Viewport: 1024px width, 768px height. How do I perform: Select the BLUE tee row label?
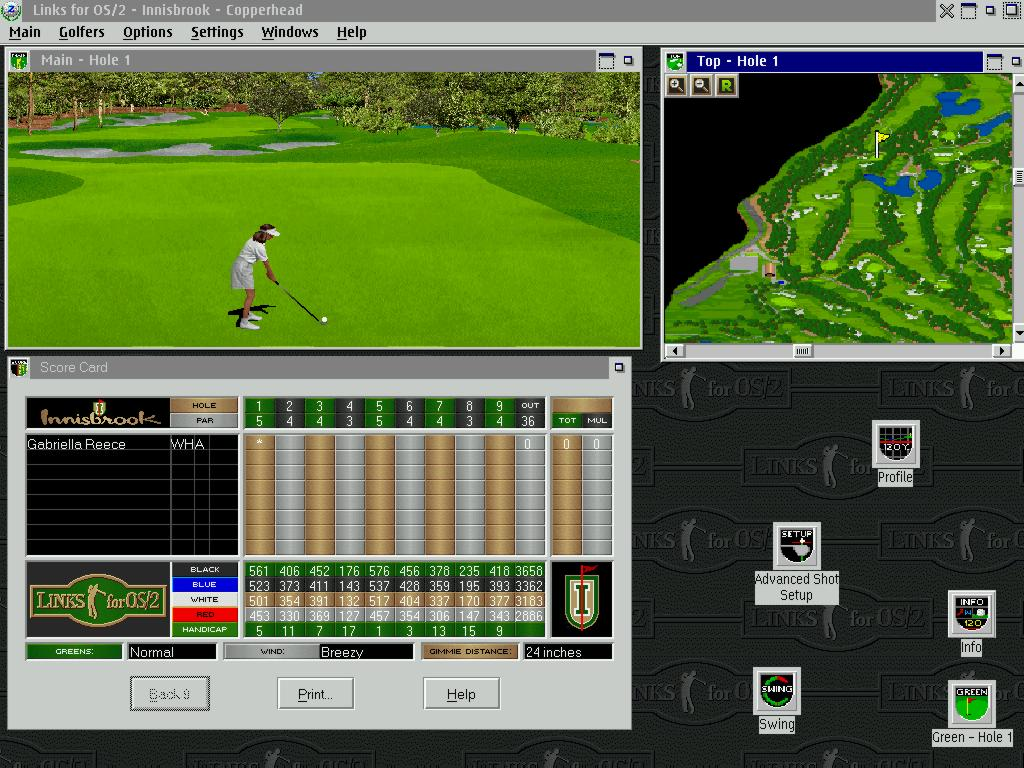(204, 584)
